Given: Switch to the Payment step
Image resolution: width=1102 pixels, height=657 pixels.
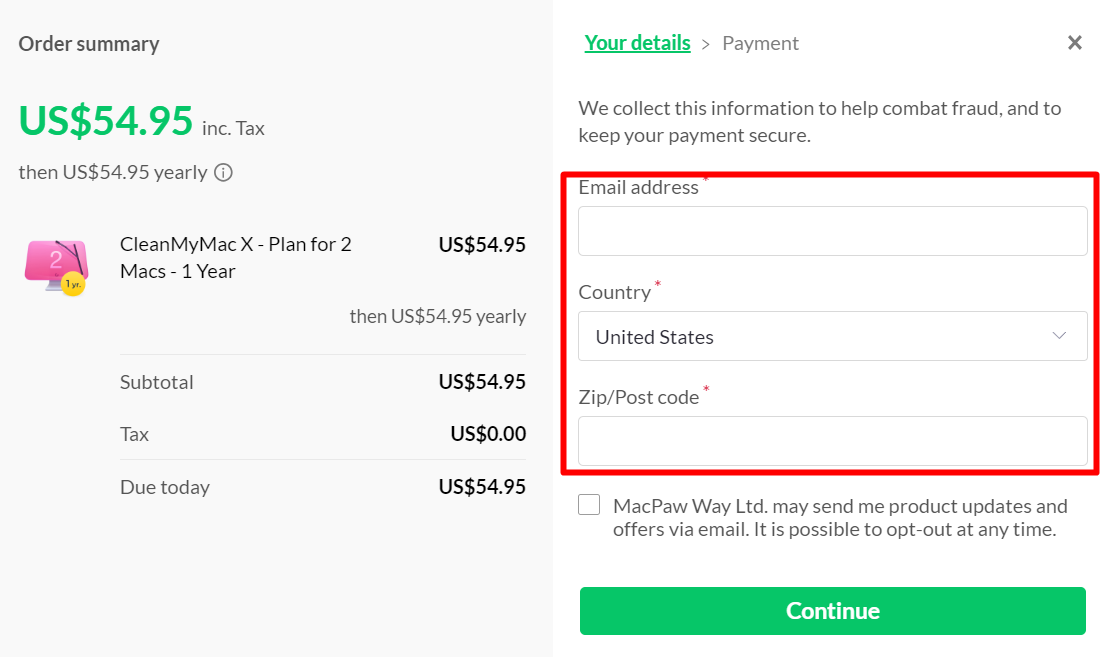Looking at the screenshot, I should click(x=761, y=43).
